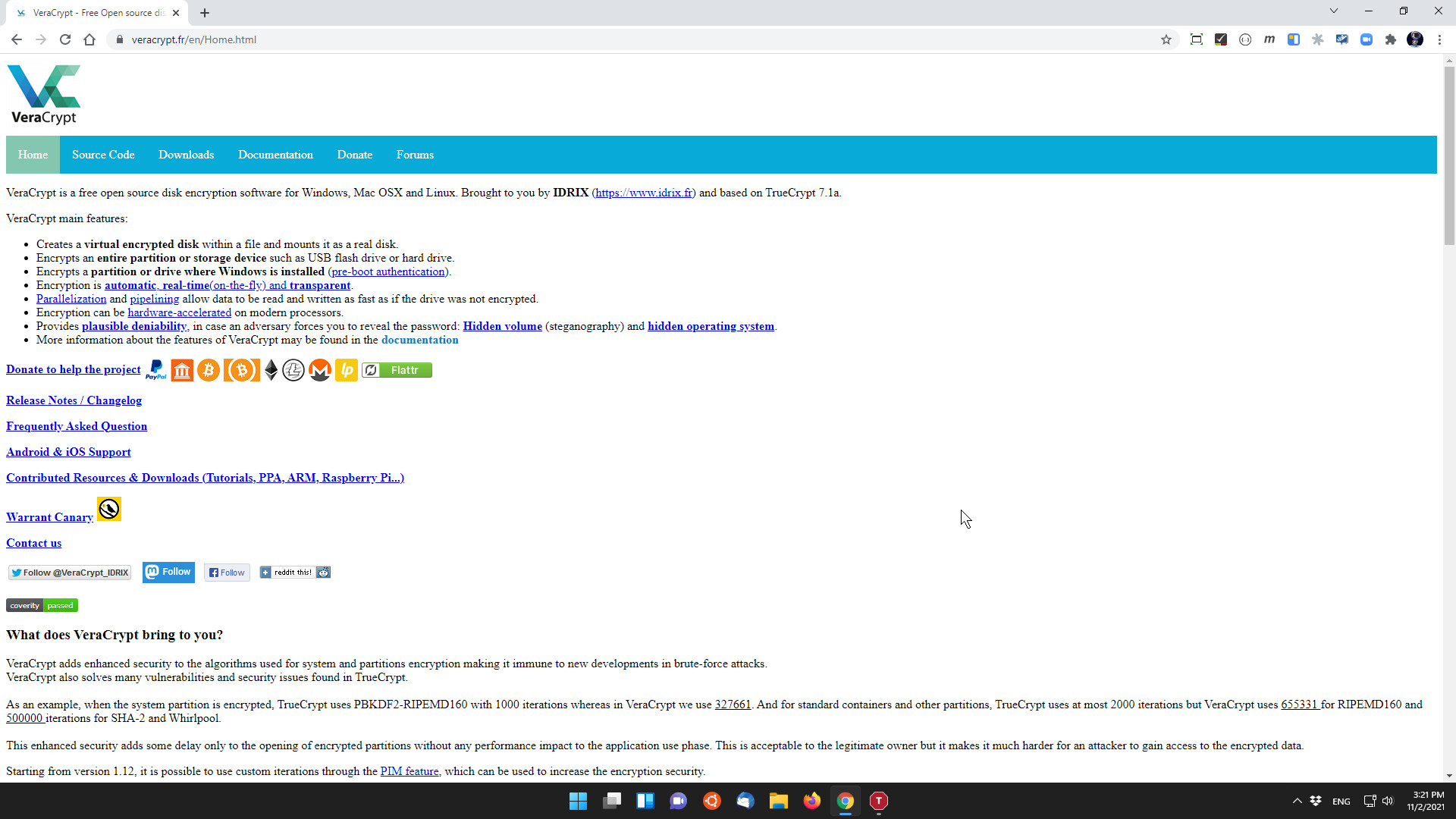Open the Hidden volume link

click(503, 326)
